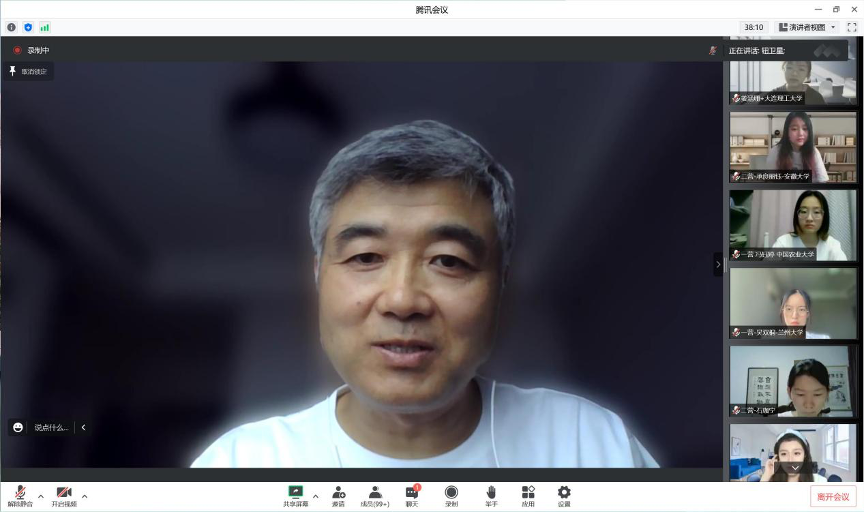864x512 pixels.
Task: Click the main speaker video
Action: click(361, 265)
